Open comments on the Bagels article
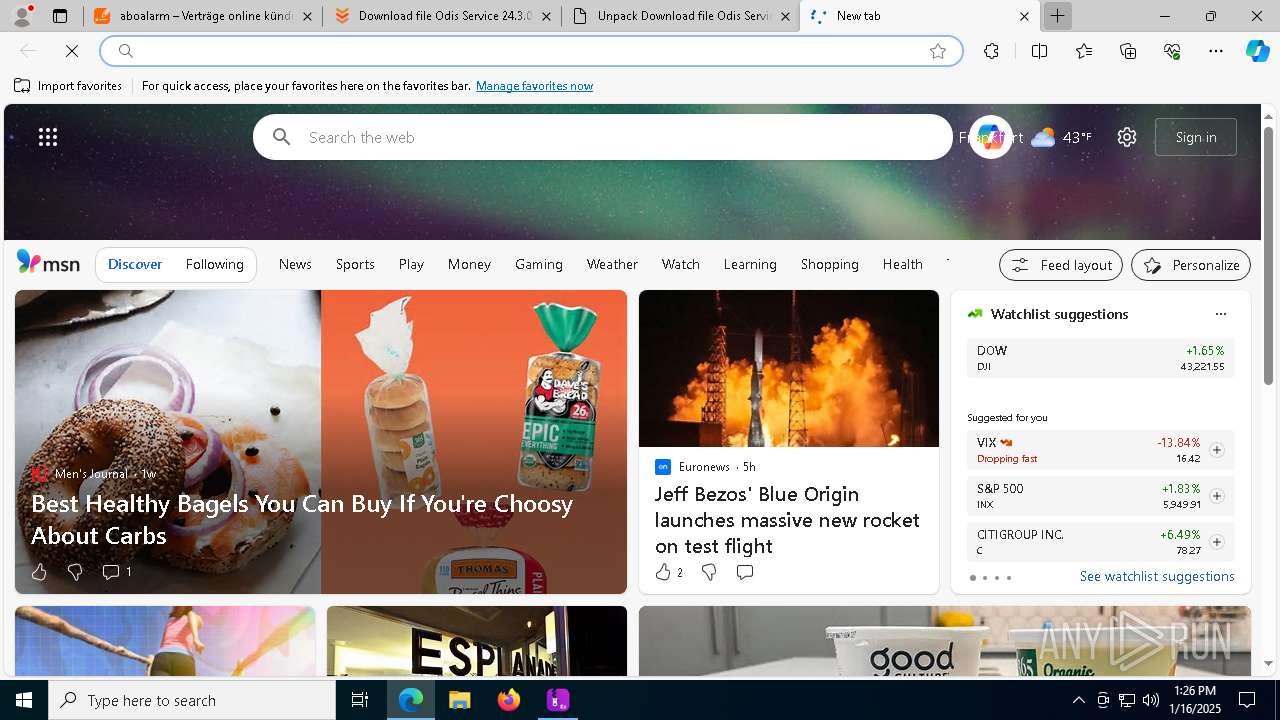The height and width of the screenshot is (720, 1280). pos(116,572)
